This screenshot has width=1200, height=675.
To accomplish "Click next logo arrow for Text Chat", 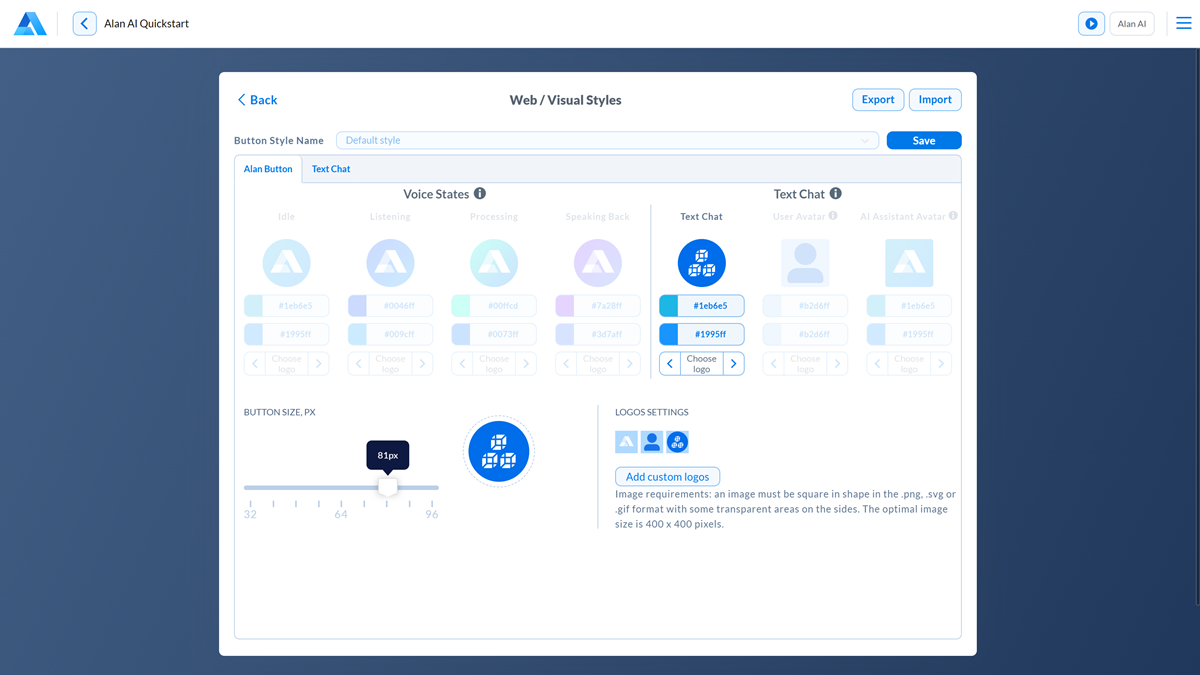I will tap(733, 364).
